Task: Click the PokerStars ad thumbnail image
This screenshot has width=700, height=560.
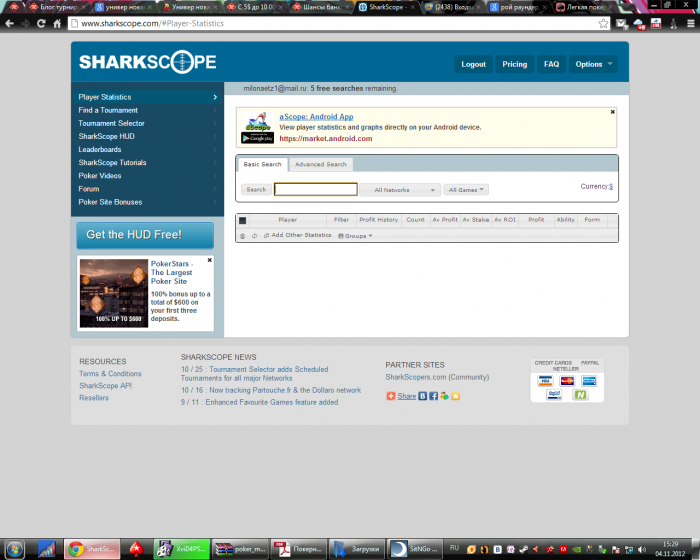Action: [114, 293]
